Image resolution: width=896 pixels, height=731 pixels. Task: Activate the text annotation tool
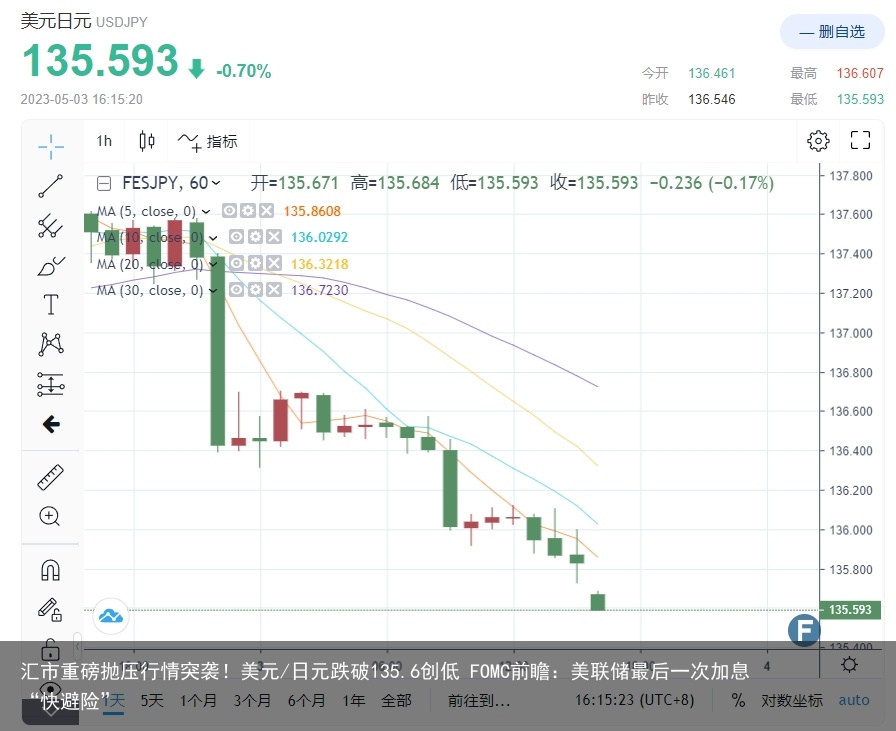coord(51,305)
